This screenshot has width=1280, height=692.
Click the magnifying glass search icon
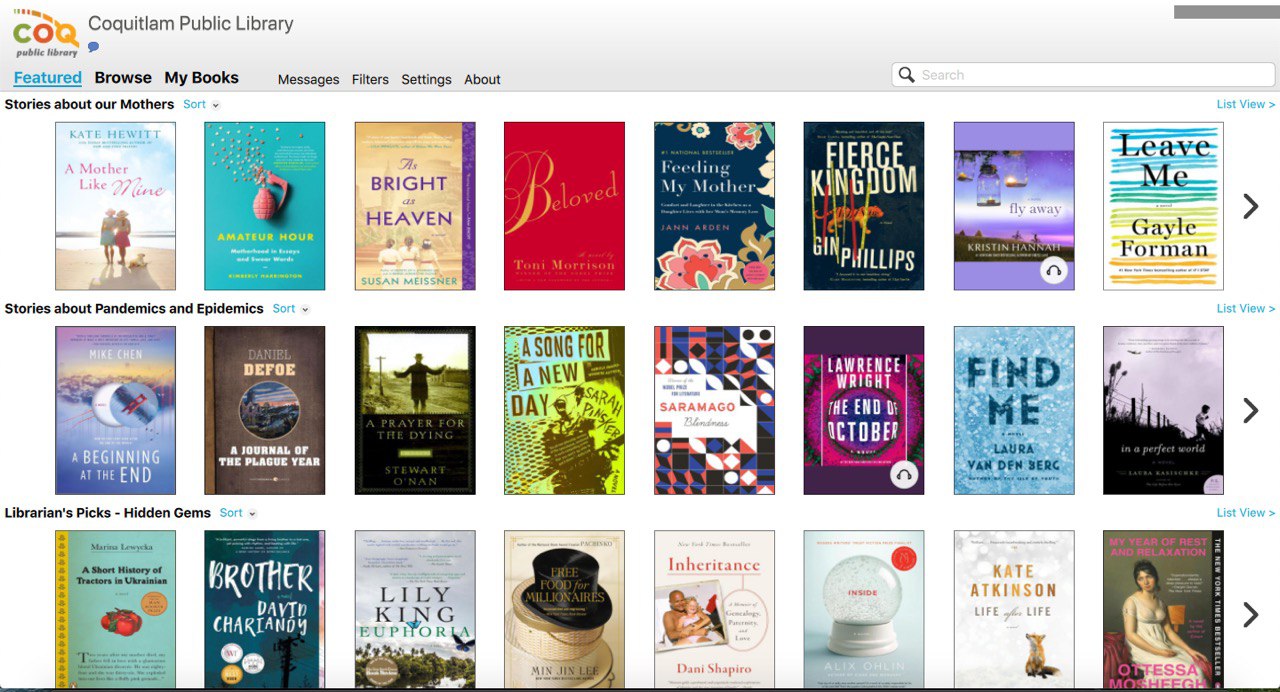907,75
